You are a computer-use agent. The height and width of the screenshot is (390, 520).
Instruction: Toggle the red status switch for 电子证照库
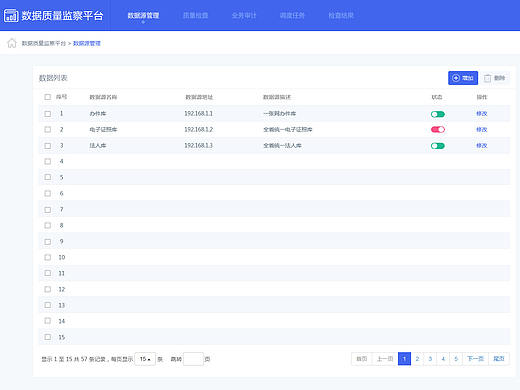coord(438,129)
